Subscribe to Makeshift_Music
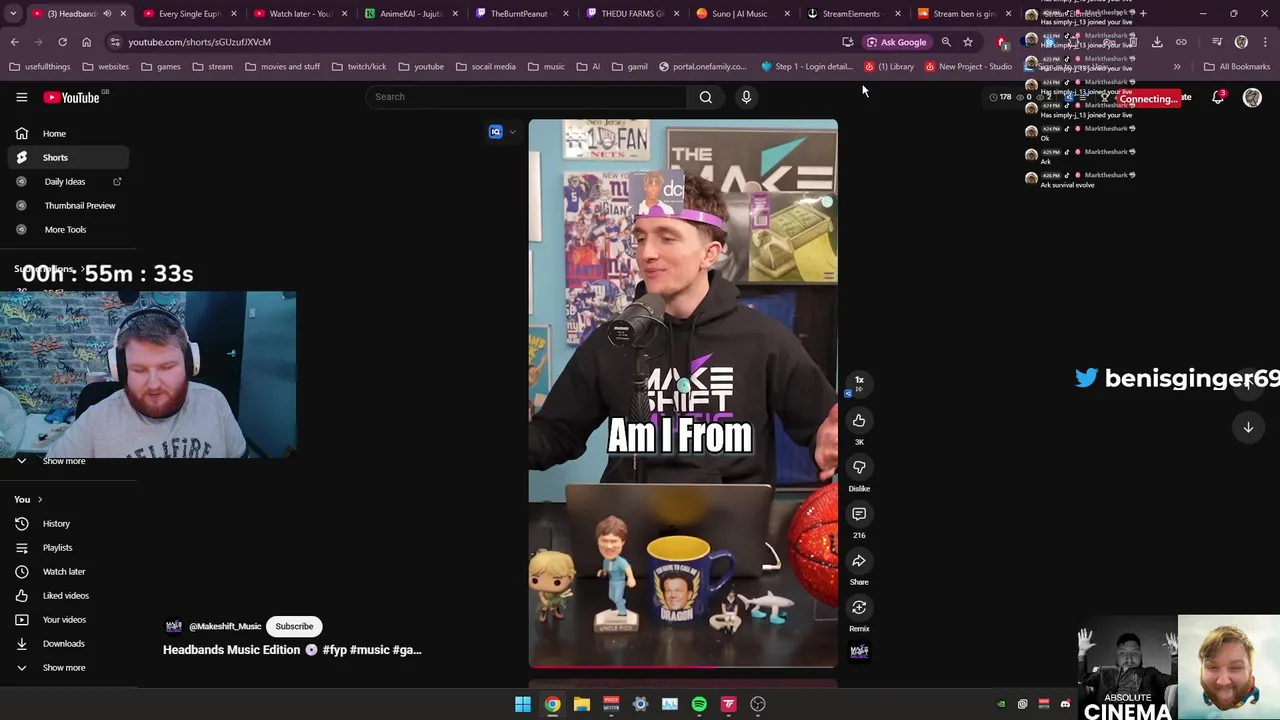The height and width of the screenshot is (720, 1280). [x=294, y=627]
